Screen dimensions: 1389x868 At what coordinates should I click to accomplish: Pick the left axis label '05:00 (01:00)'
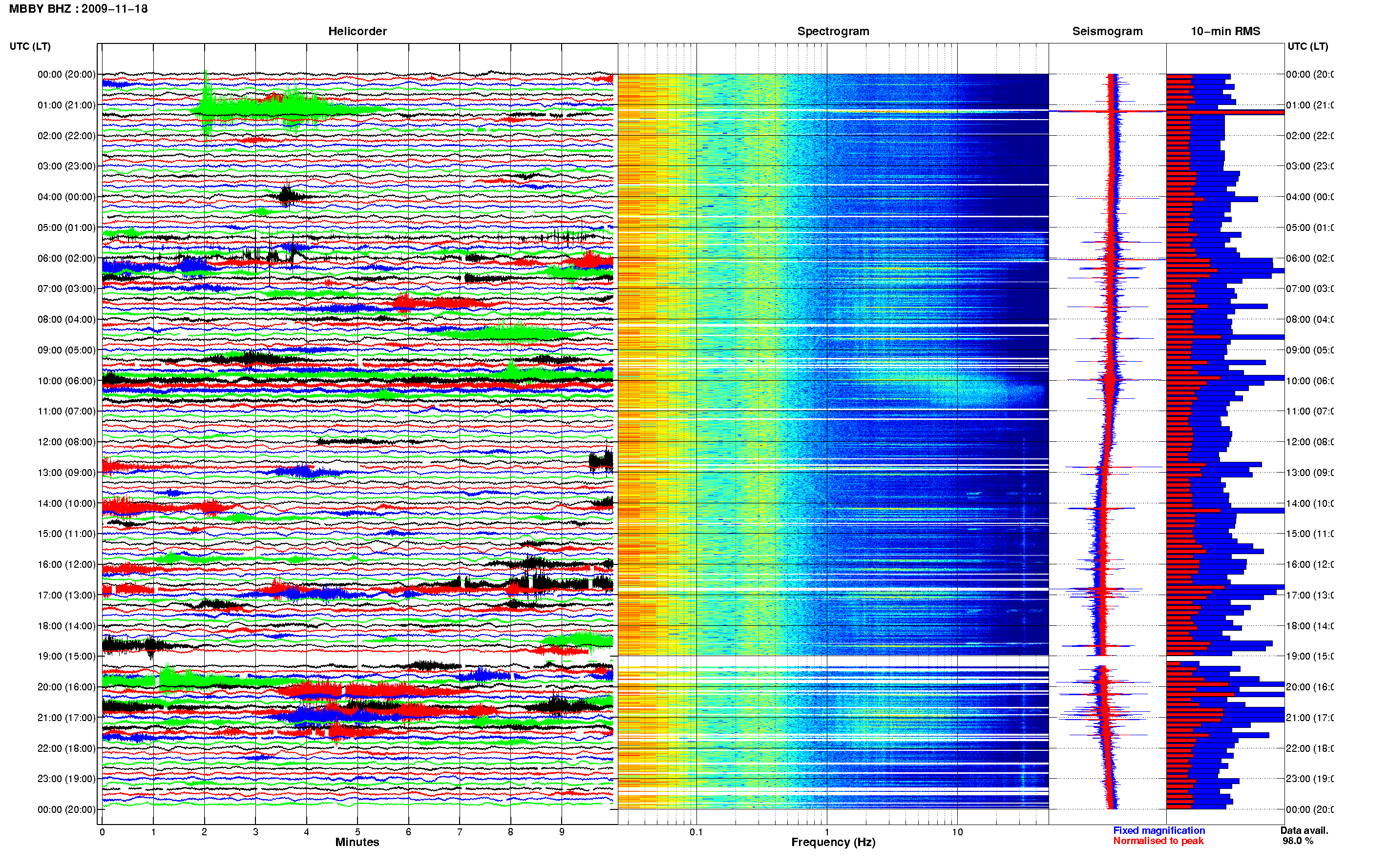coord(66,227)
